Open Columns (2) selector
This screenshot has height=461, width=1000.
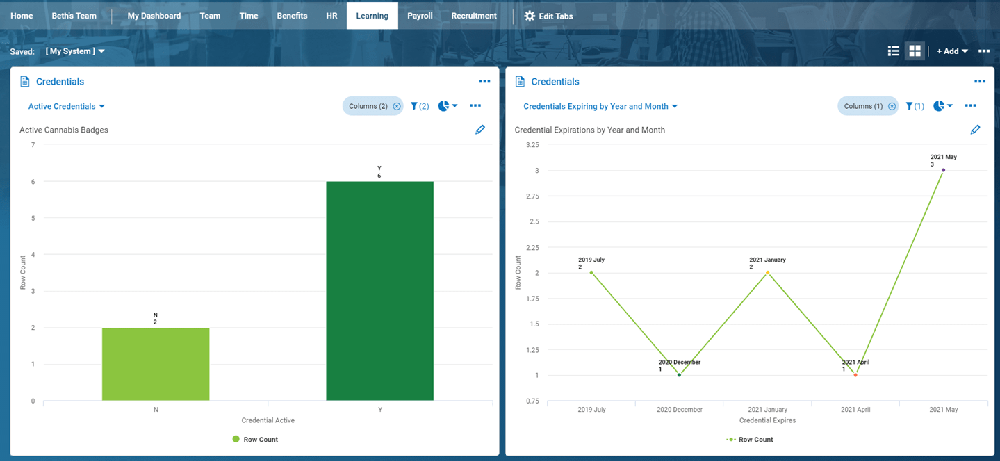click(372, 106)
